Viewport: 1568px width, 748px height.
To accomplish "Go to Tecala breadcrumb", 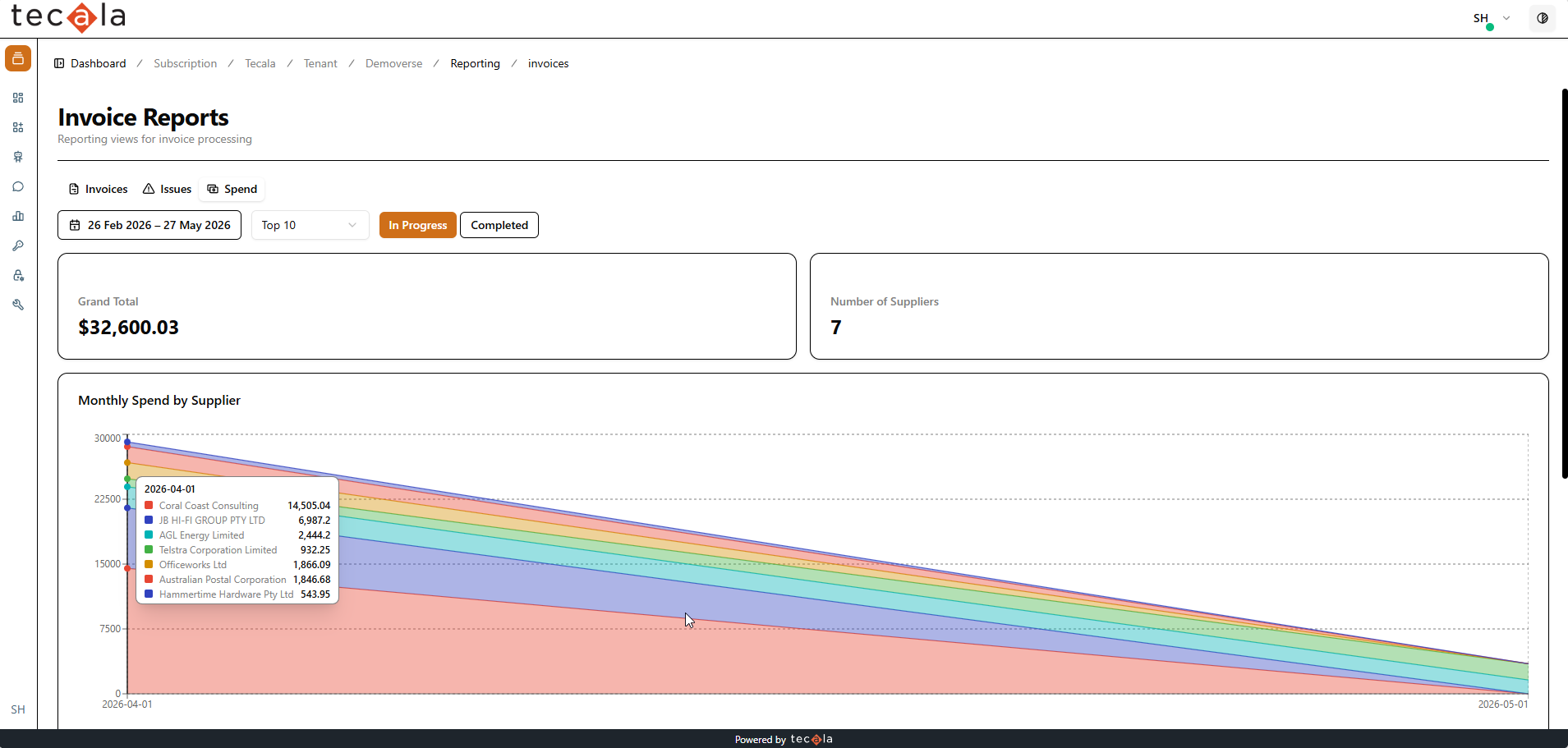I will click(x=260, y=63).
